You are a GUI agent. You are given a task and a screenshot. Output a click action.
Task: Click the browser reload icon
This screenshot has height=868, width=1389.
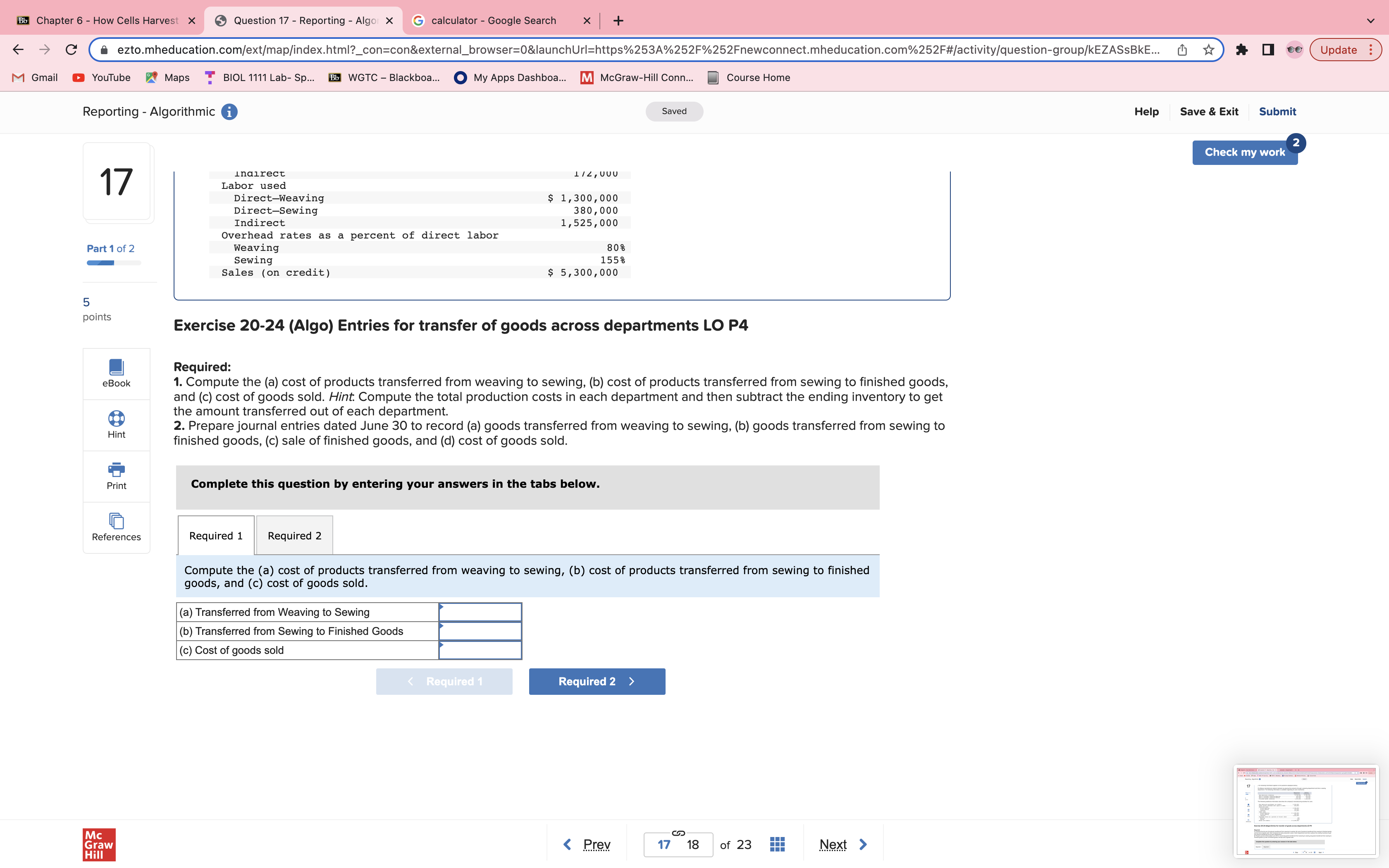(71, 49)
